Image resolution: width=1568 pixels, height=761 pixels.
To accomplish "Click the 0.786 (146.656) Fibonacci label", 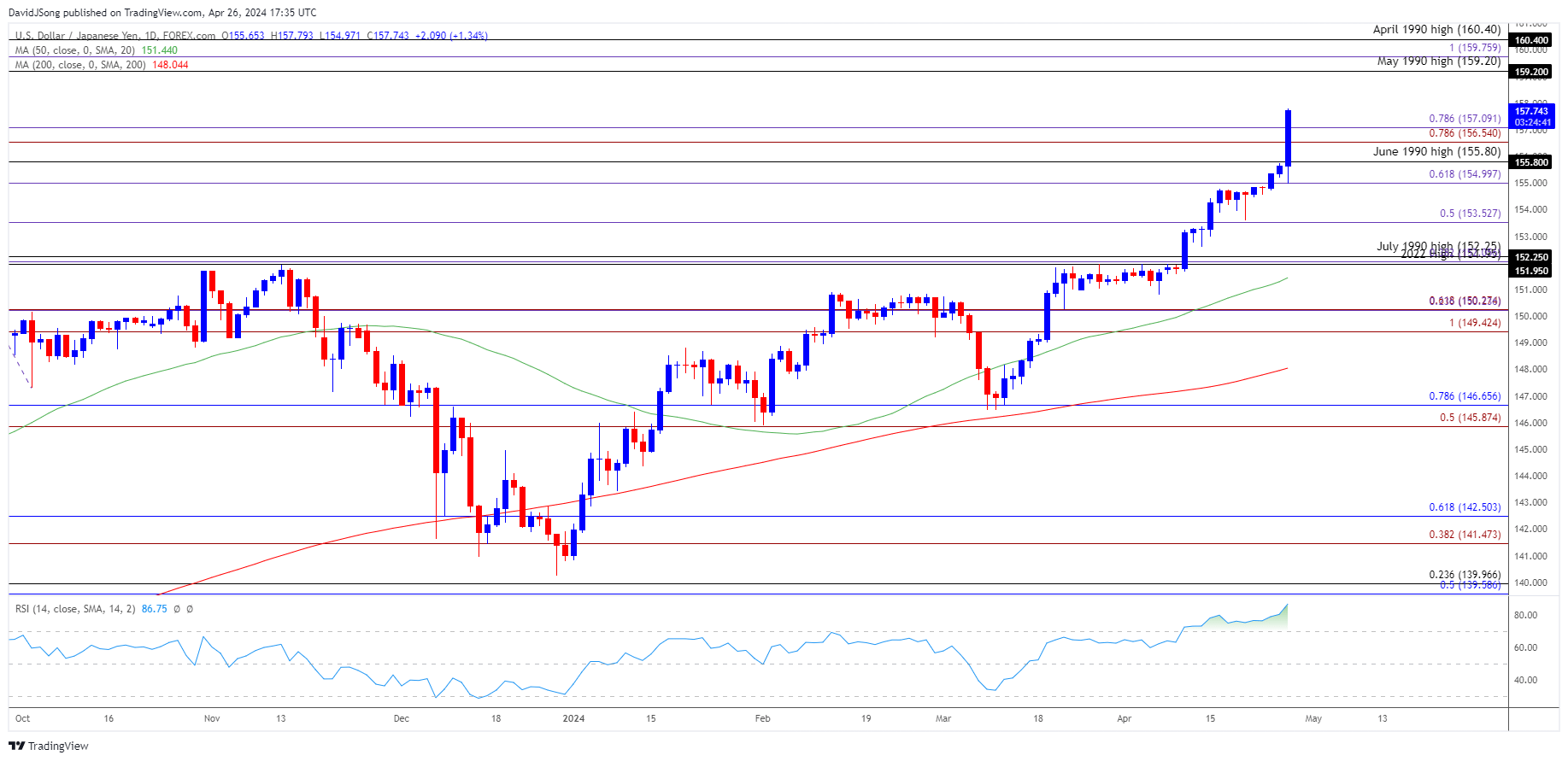I will [x=1465, y=396].
